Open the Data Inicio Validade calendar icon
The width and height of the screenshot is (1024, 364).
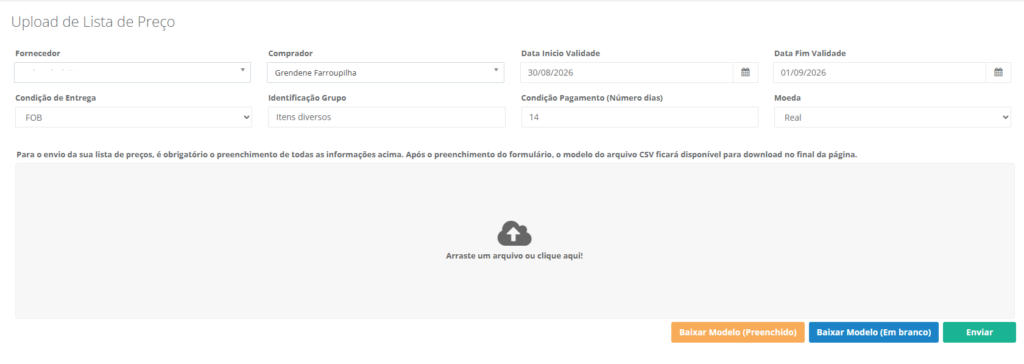745,73
